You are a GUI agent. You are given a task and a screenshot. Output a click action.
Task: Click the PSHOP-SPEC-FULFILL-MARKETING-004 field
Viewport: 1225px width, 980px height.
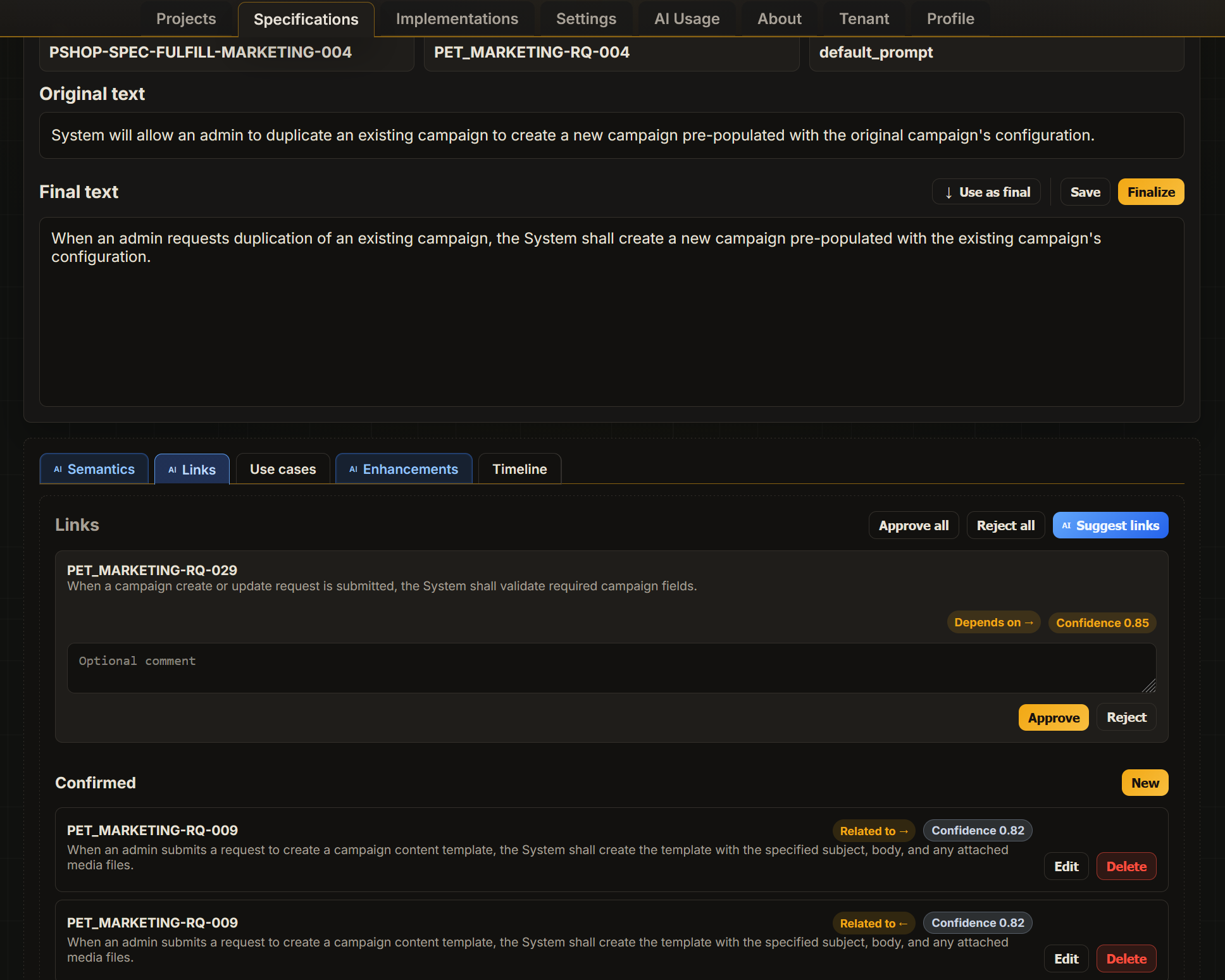click(x=227, y=53)
